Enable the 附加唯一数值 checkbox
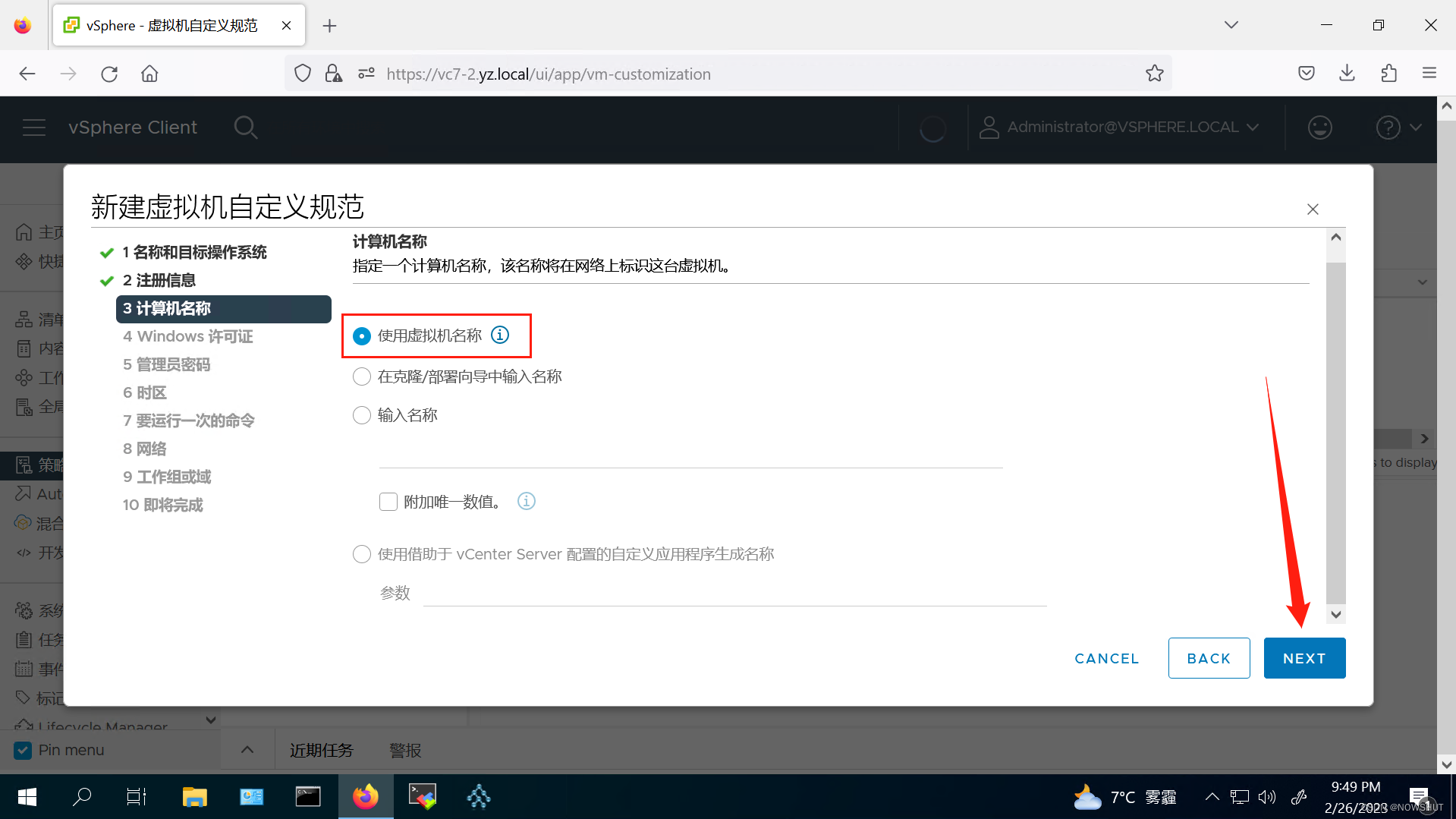The height and width of the screenshot is (819, 1456). click(388, 501)
